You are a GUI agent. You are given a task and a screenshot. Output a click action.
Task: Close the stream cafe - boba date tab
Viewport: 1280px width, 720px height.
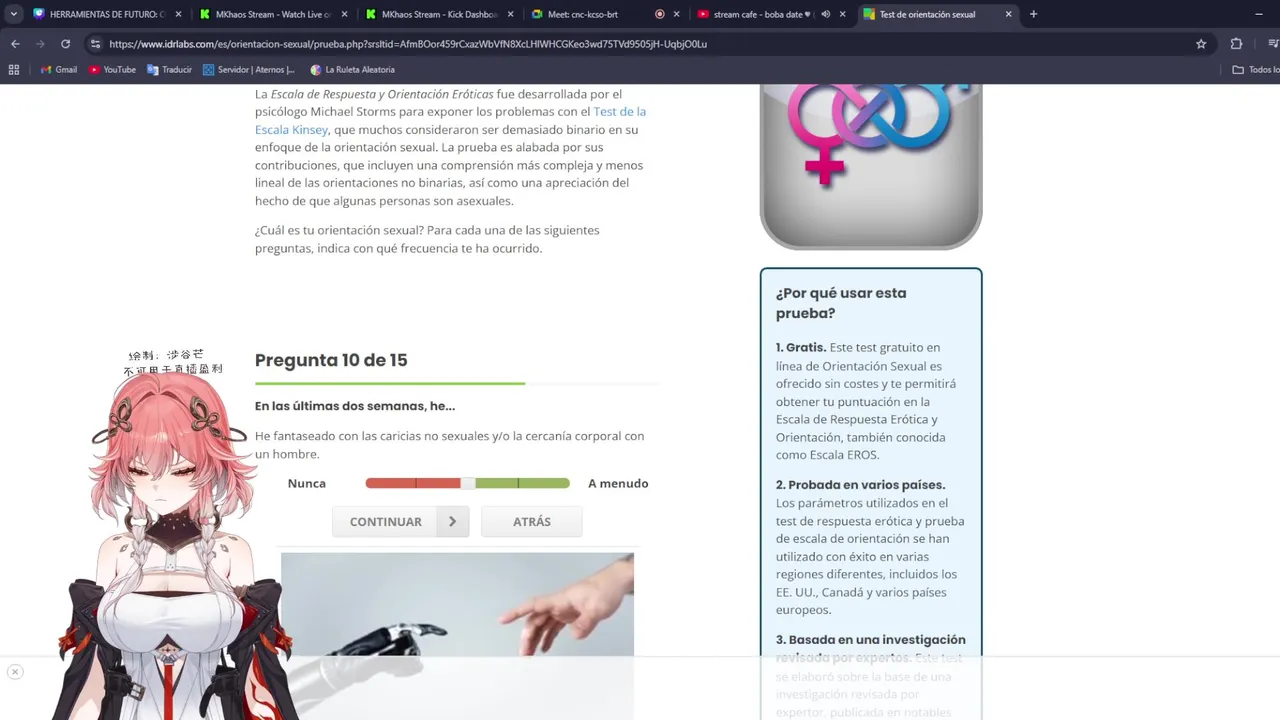click(x=842, y=14)
